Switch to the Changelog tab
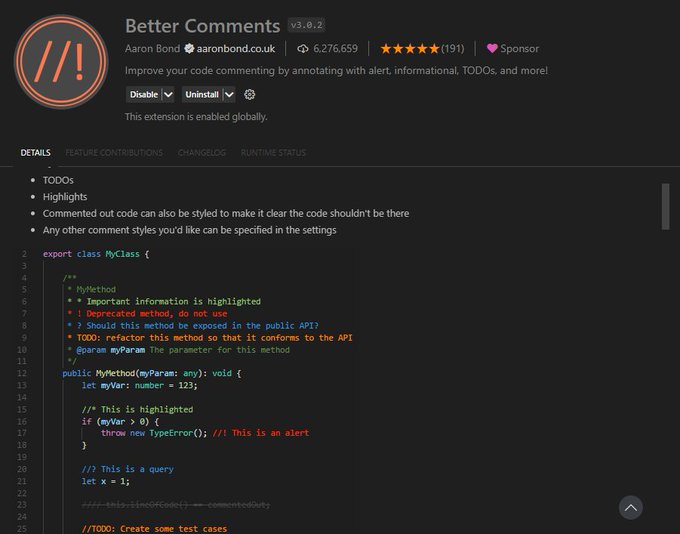Image resolution: width=680 pixels, height=534 pixels. point(202,153)
